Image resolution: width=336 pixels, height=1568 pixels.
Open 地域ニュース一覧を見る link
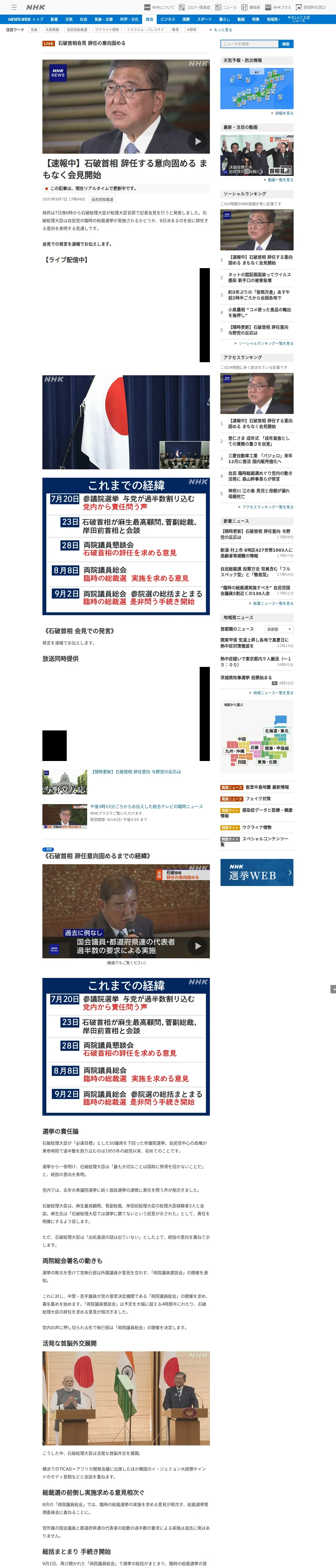pos(271,693)
